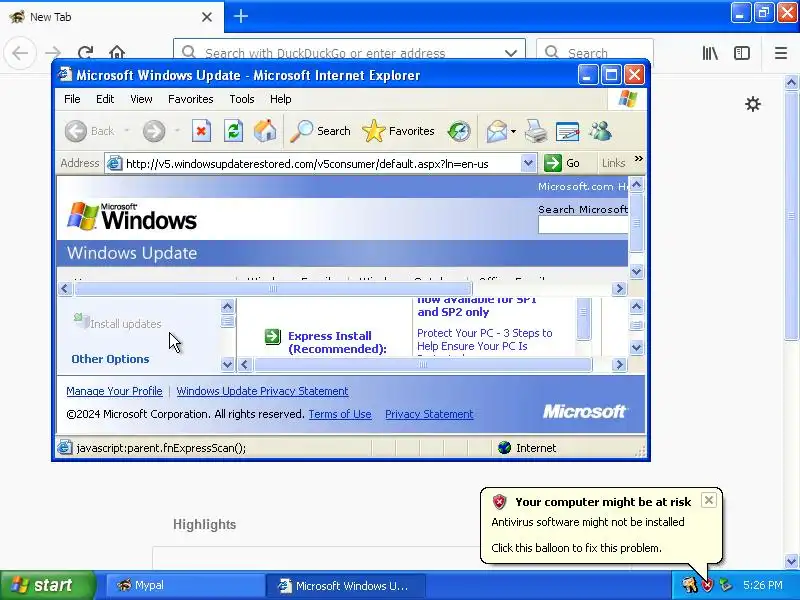Open the Favorites star in IE toolbar
Viewport: 800px width, 600px height.
398,131
